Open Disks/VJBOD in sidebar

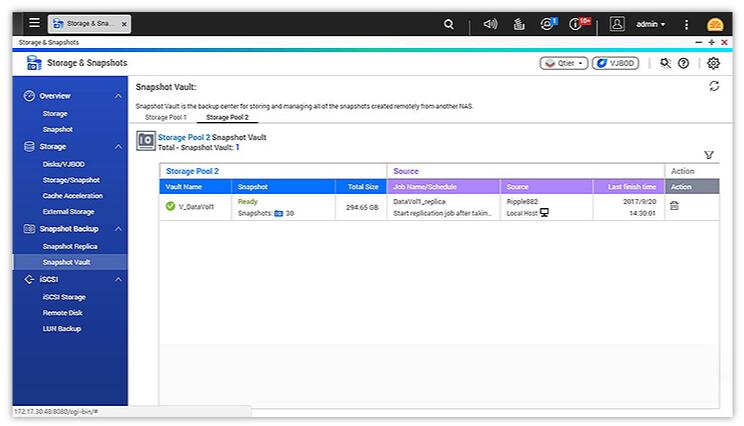[64, 164]
